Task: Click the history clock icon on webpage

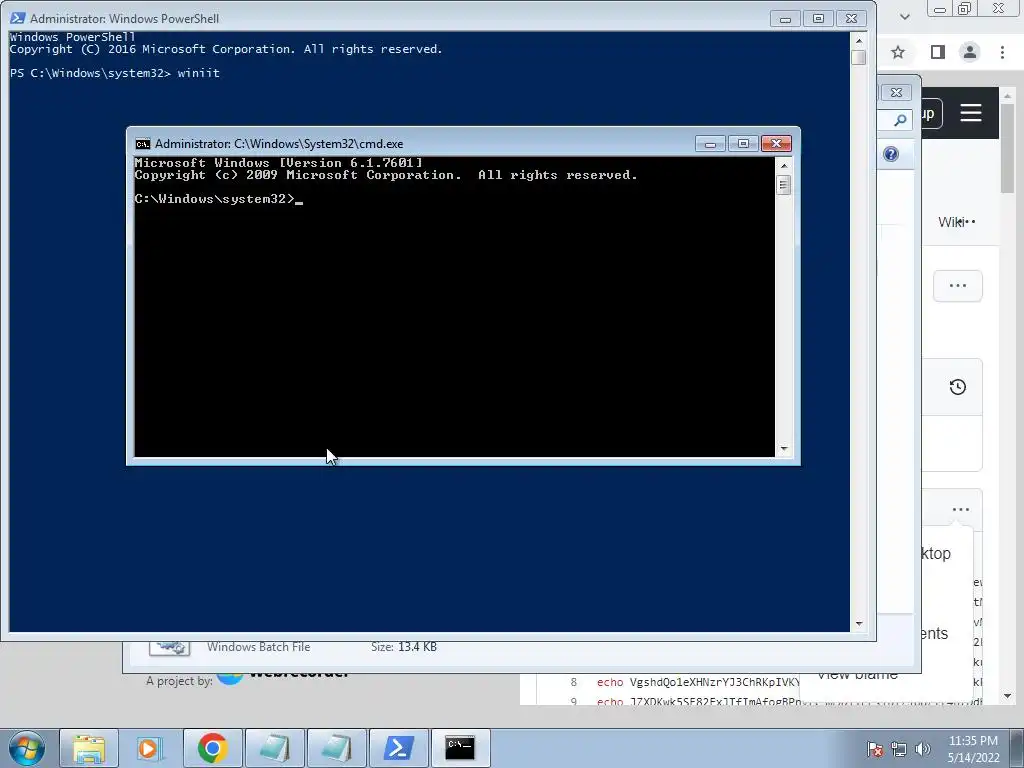Action: 957,387
